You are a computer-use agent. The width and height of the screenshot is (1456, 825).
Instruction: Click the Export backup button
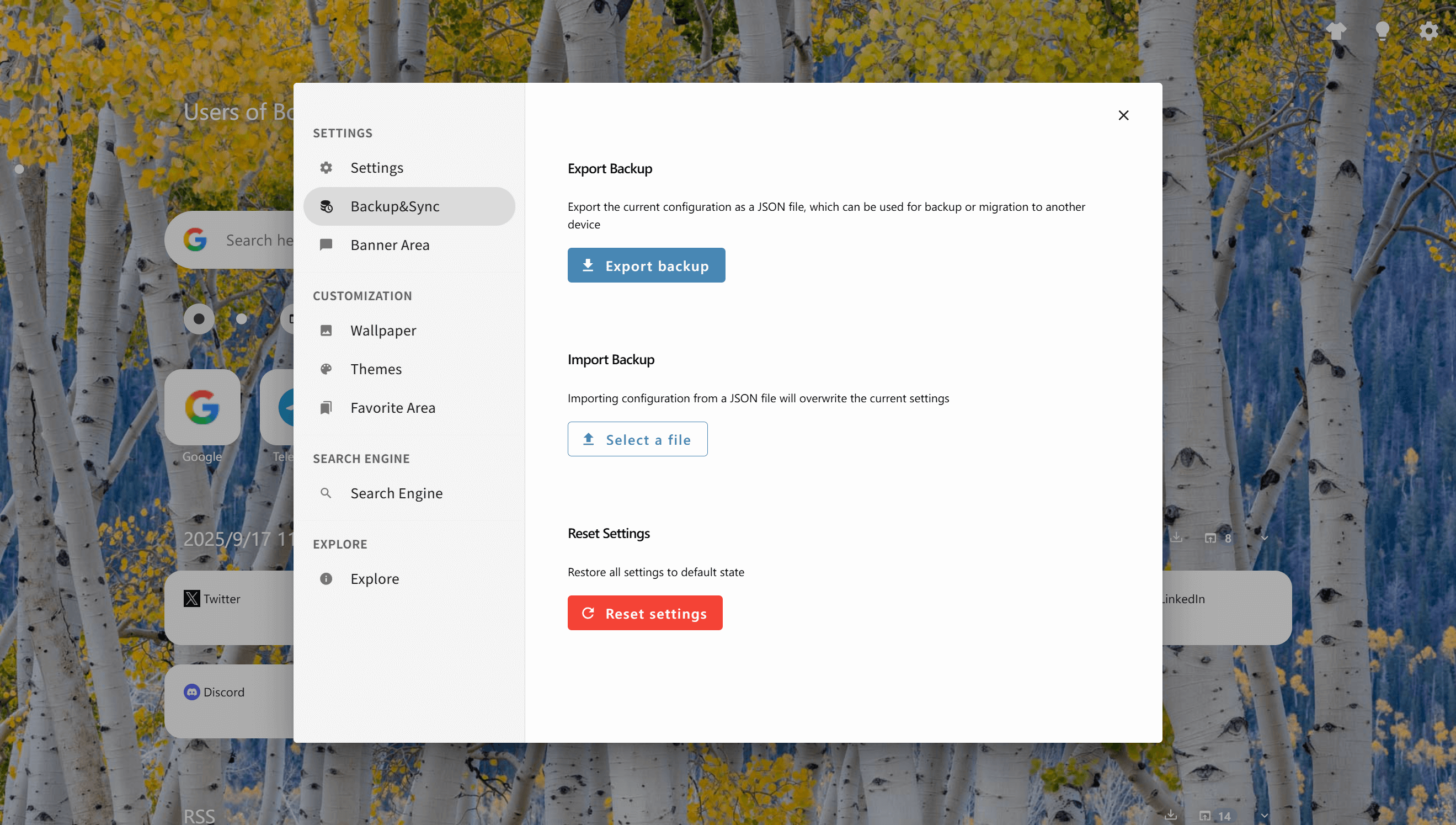point(646,265)
